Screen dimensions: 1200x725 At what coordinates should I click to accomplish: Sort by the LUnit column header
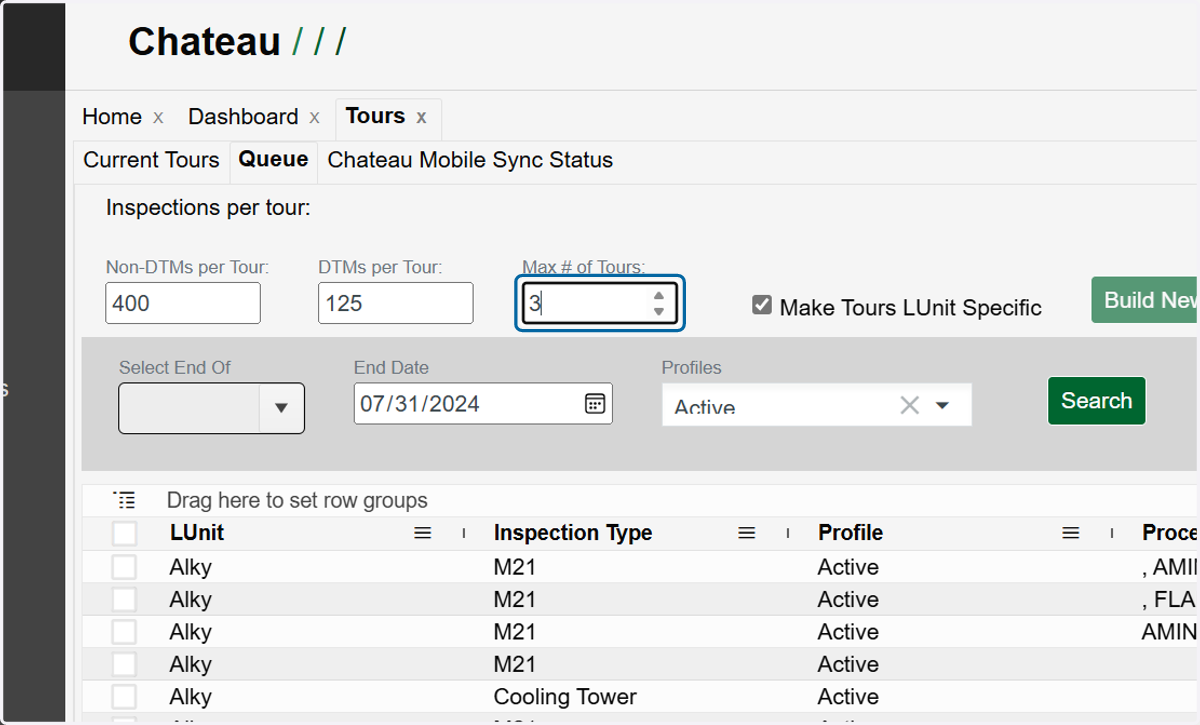pyautogui.click(x=197, y=533)
